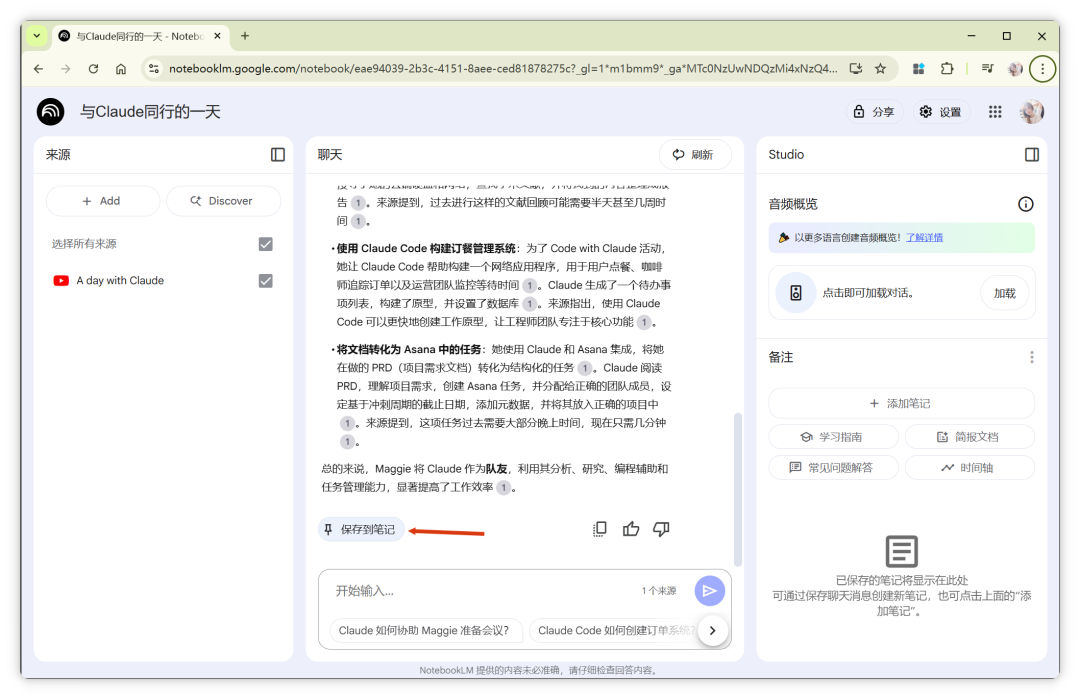Open Chrome menu three dots

click(x=1042, y=69)
